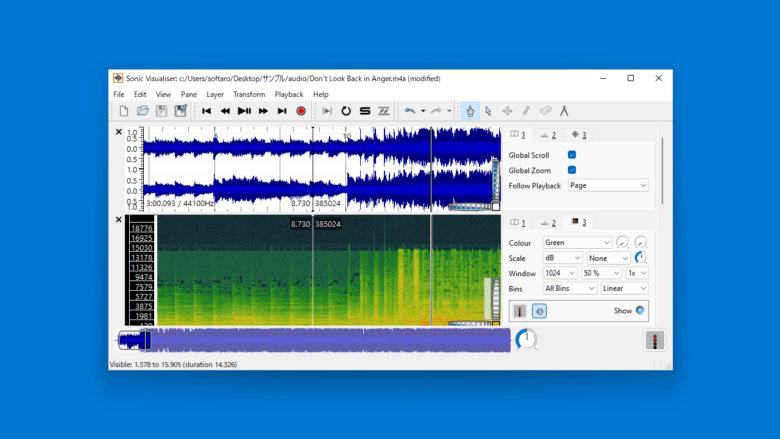Toggle play/pause in the toolbar
This screenshot has width=780, height=439.
click(x=244, y=111)
